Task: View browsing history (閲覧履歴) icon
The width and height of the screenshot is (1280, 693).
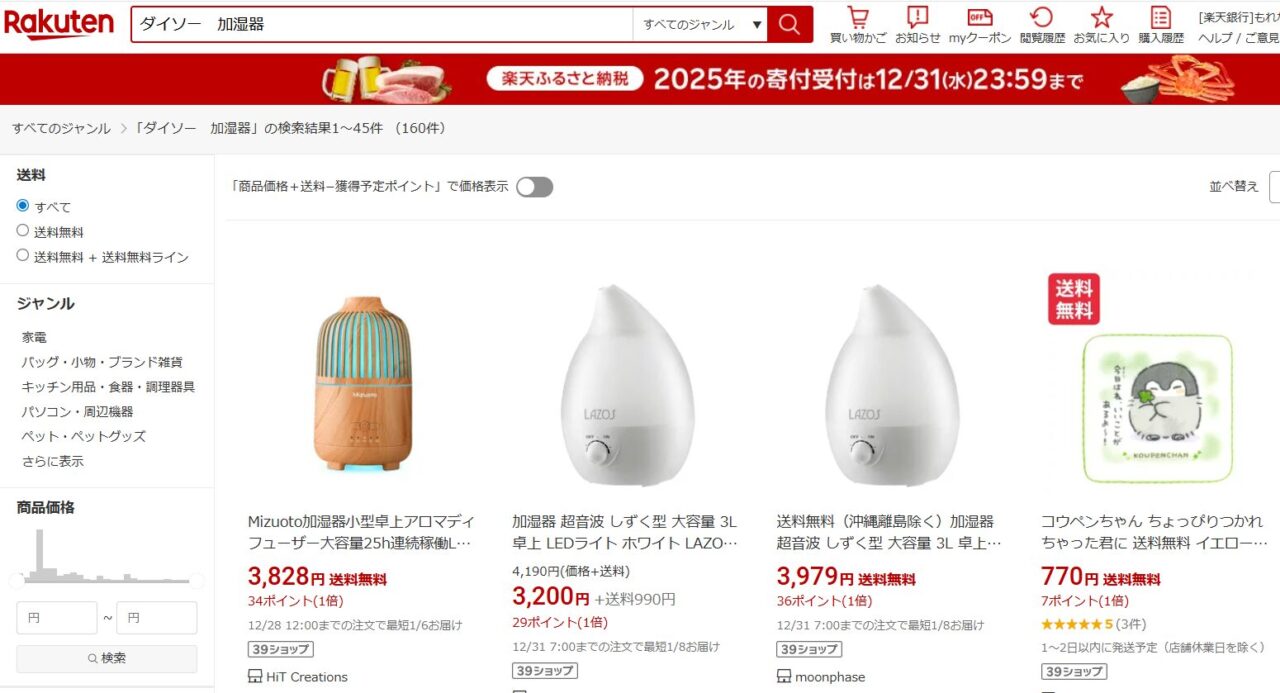Action: coord(1042,24)
